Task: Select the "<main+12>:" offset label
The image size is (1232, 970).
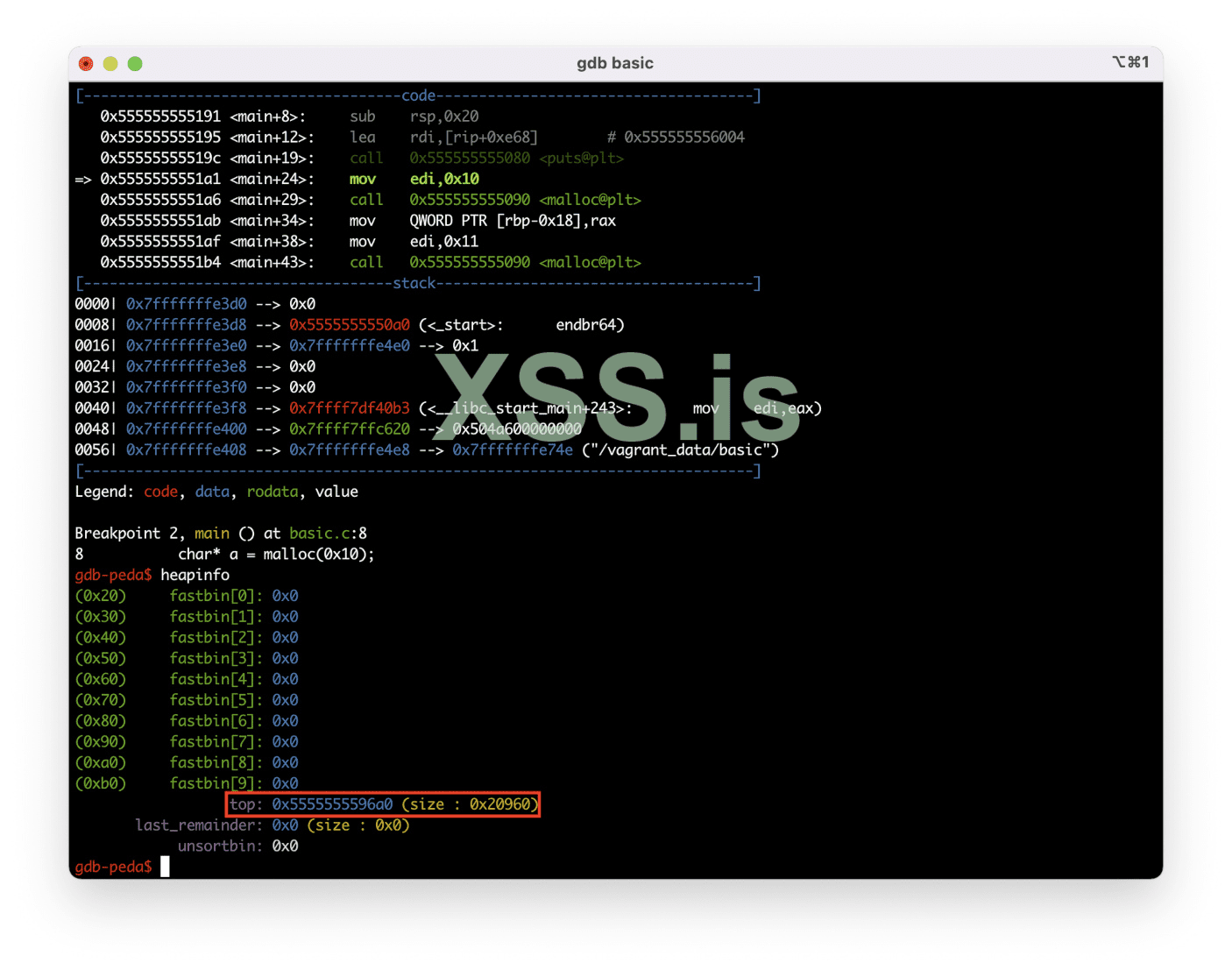Action: (273, 138)
